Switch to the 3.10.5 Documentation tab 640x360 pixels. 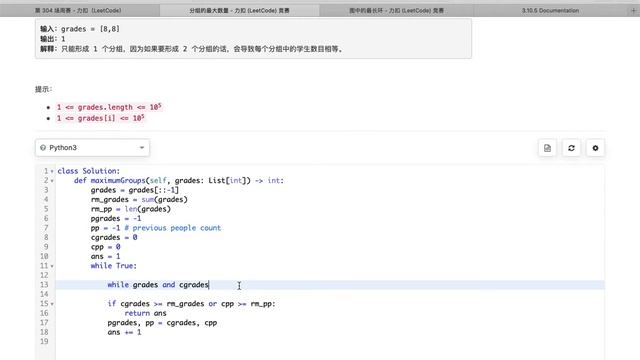click(x=550, y=11)
